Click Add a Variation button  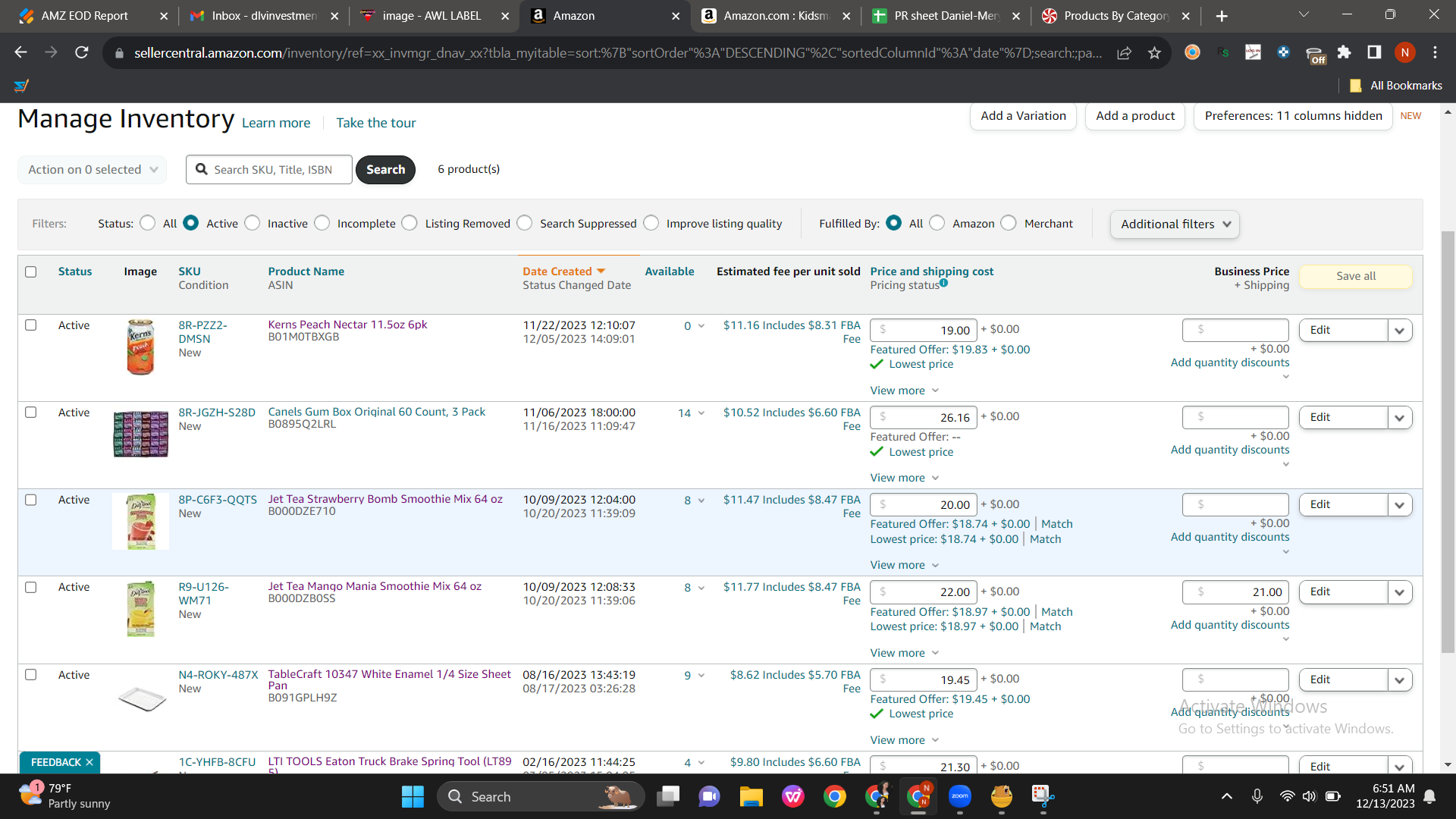pyautogui.click(x=1023, y=115)
